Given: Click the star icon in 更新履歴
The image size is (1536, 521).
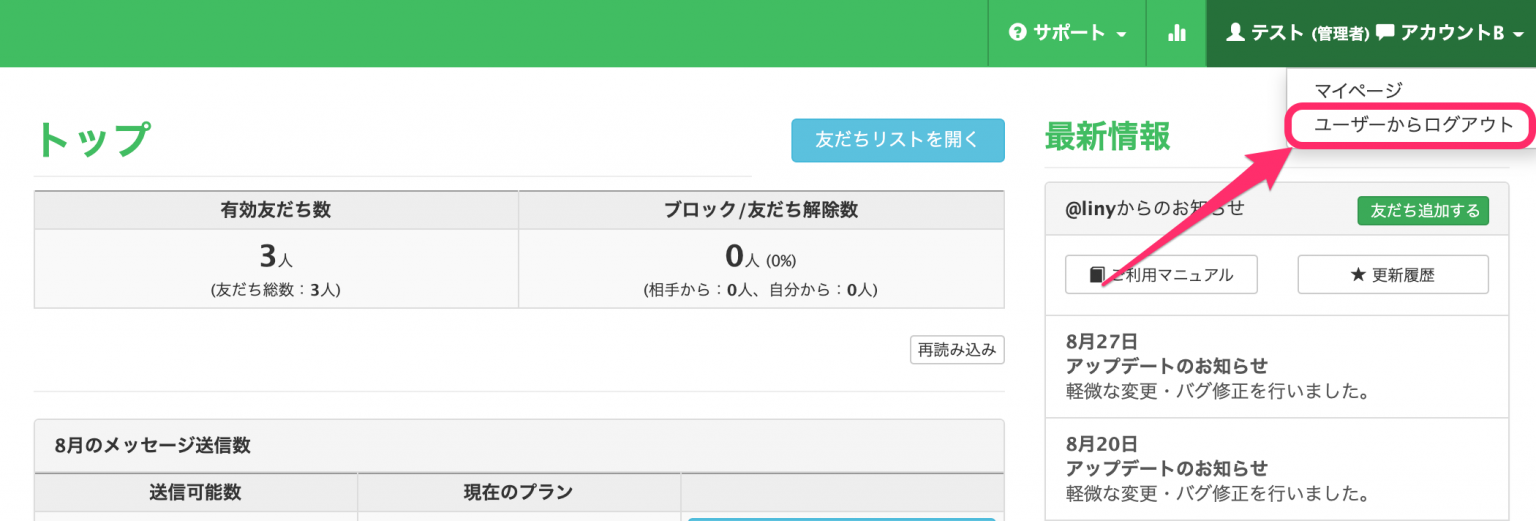Looking at the screenshot, I should (x=1358, y=275).
